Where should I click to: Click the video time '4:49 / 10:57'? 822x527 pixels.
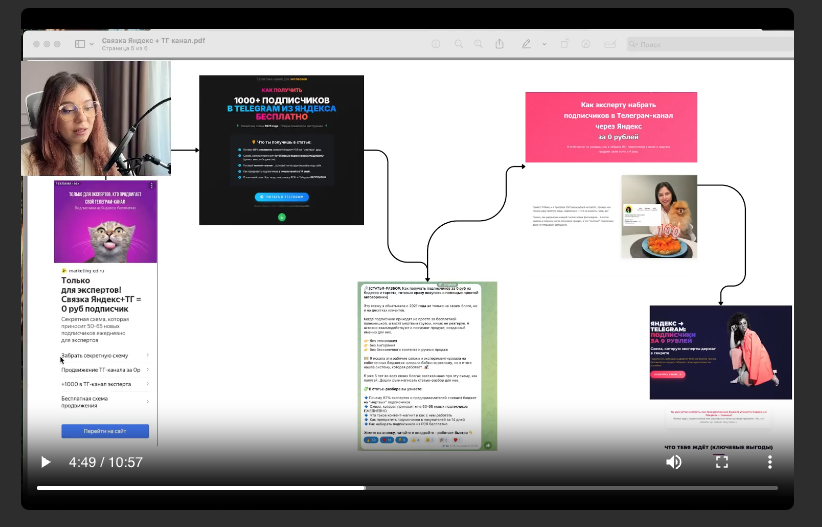[105, 462]
